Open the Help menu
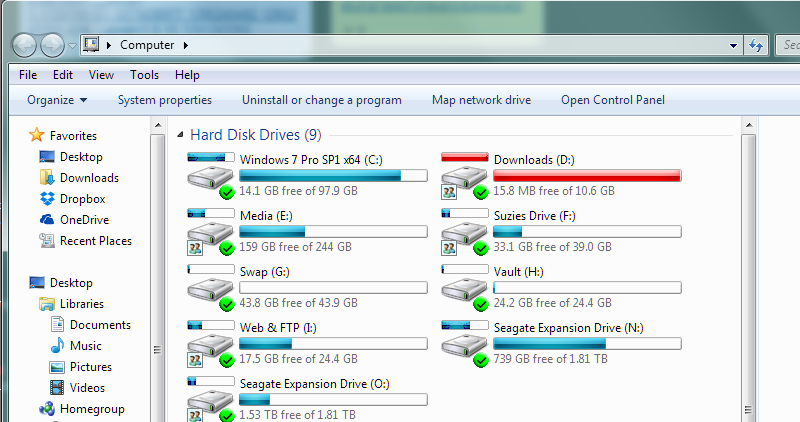This screenshot has height=422, width=800. tap(187, 75)
